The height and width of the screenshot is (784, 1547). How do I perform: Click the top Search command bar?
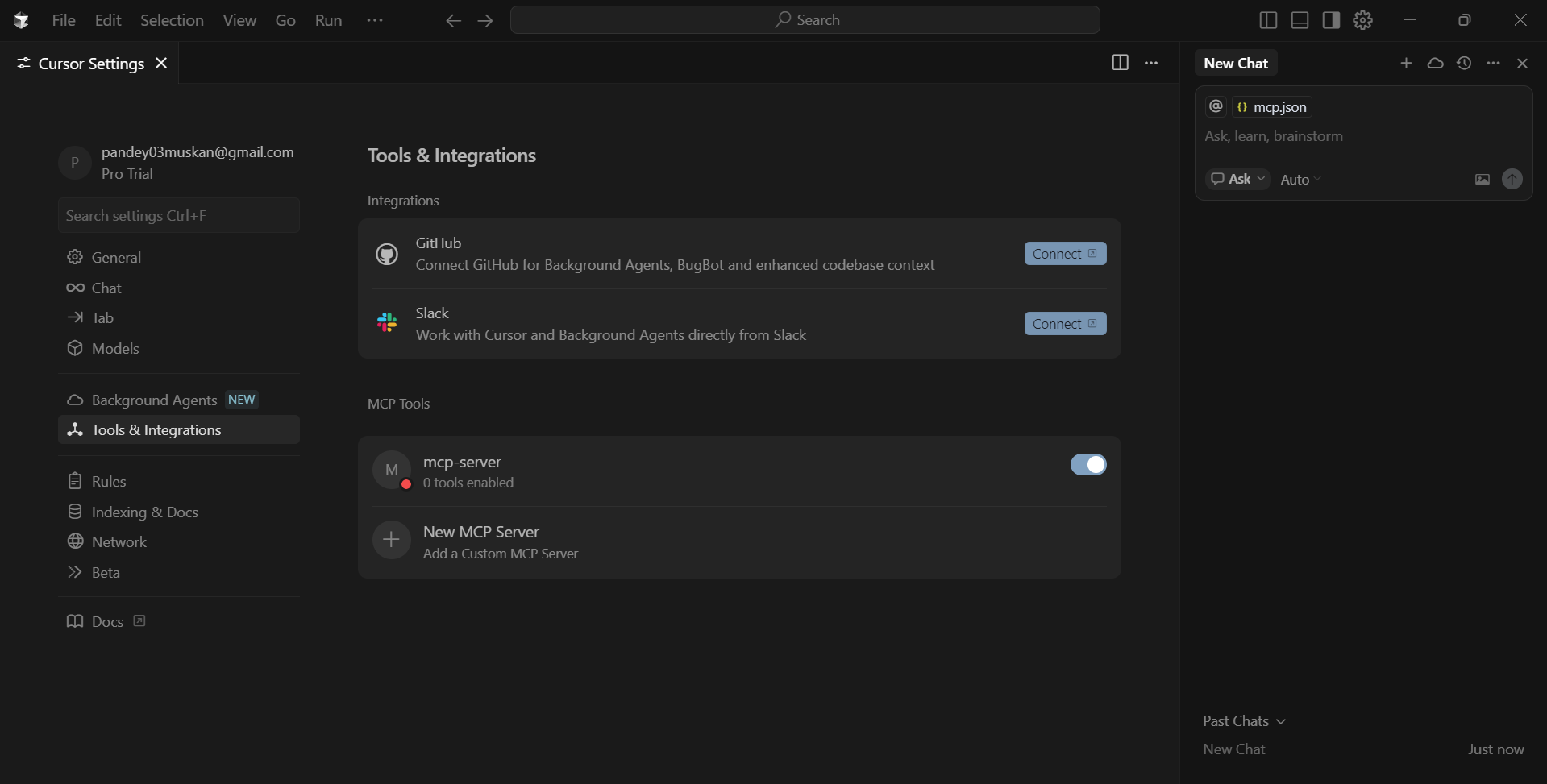805,20
